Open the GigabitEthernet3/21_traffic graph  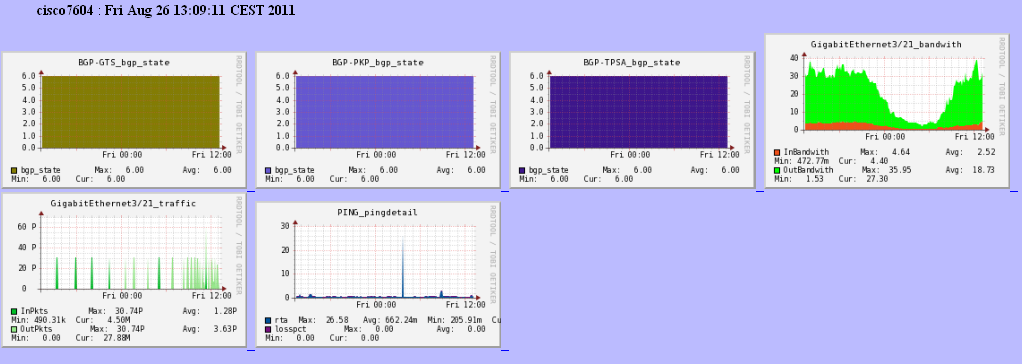[x=124, y=269]
